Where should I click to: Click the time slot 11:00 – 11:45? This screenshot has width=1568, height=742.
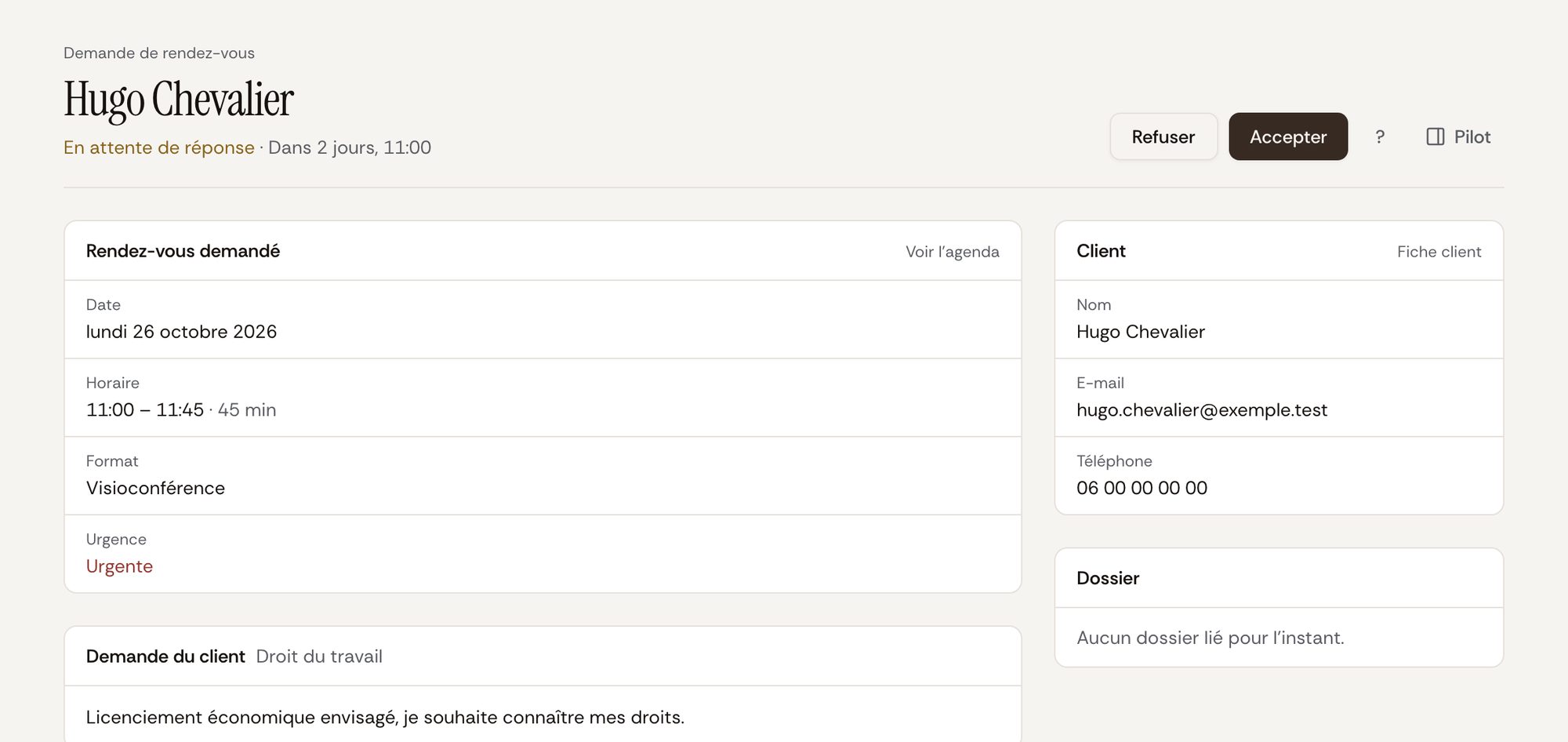click(x=145, y=410)
